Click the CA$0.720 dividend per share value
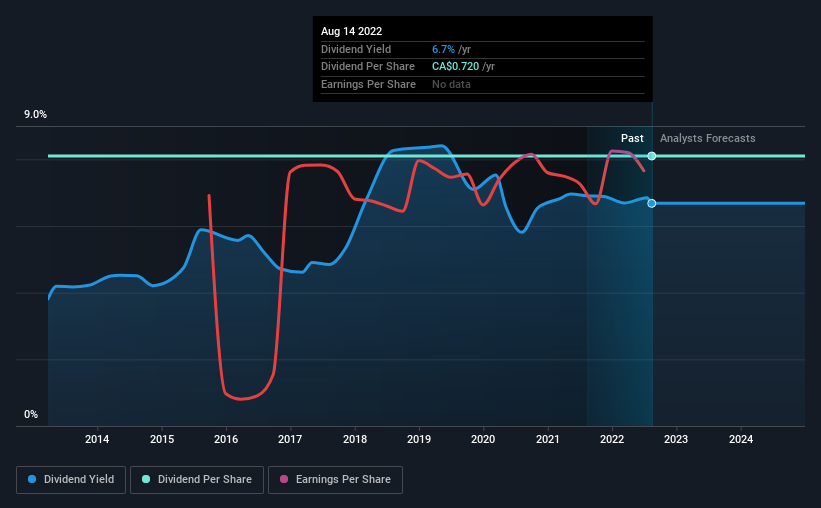Image resolution: width=821 pixels, height=508 pixels. click(x=456, y=67)
